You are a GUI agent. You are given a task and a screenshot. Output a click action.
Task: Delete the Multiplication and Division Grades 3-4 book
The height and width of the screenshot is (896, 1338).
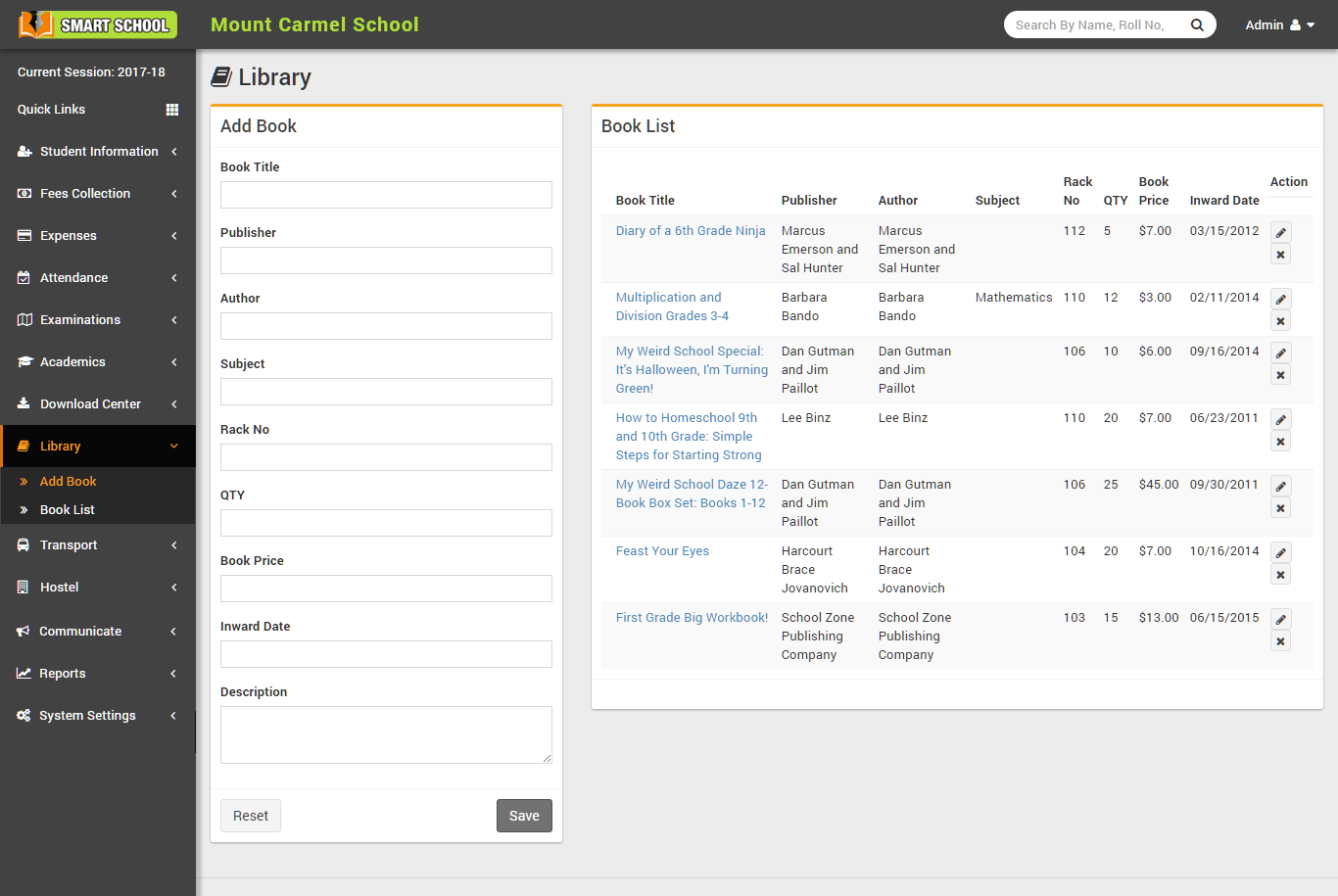click(1280, 320)
